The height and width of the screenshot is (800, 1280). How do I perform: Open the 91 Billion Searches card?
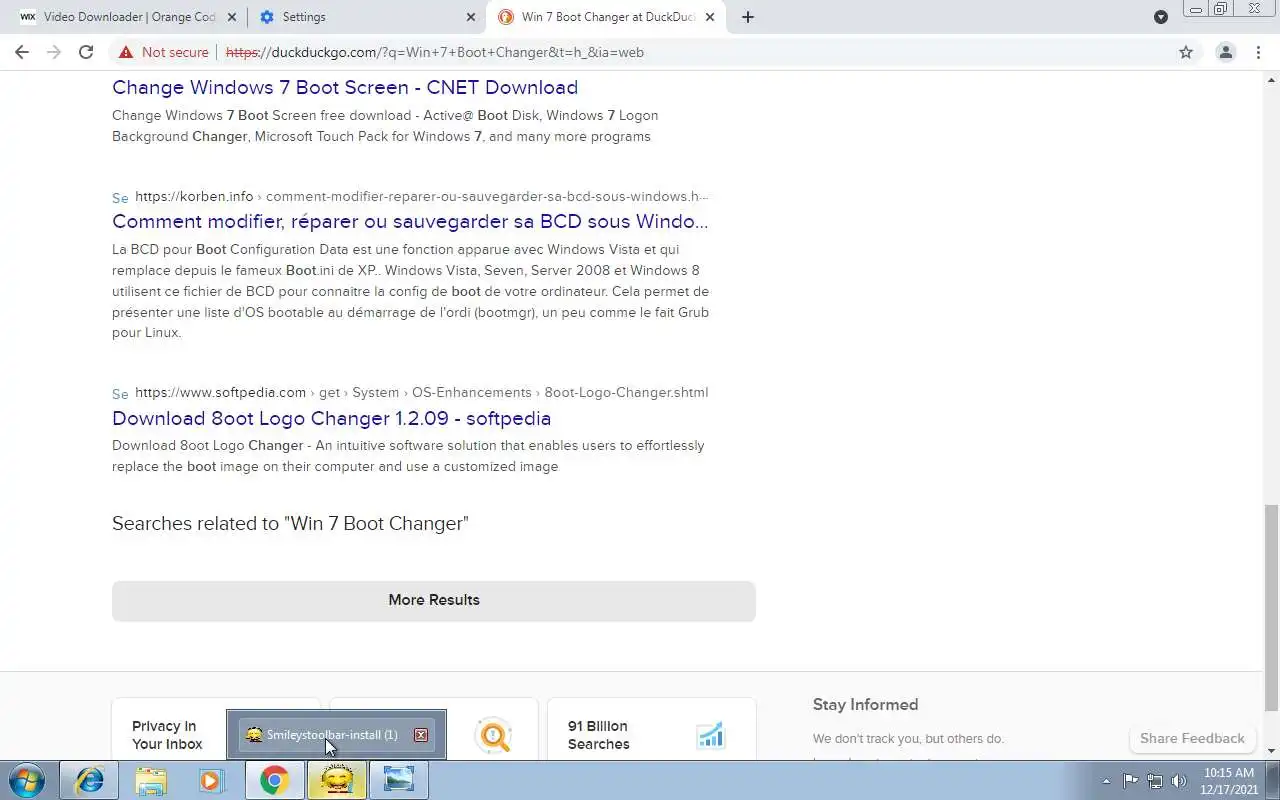pyautogui.click(x=651, y=730)
